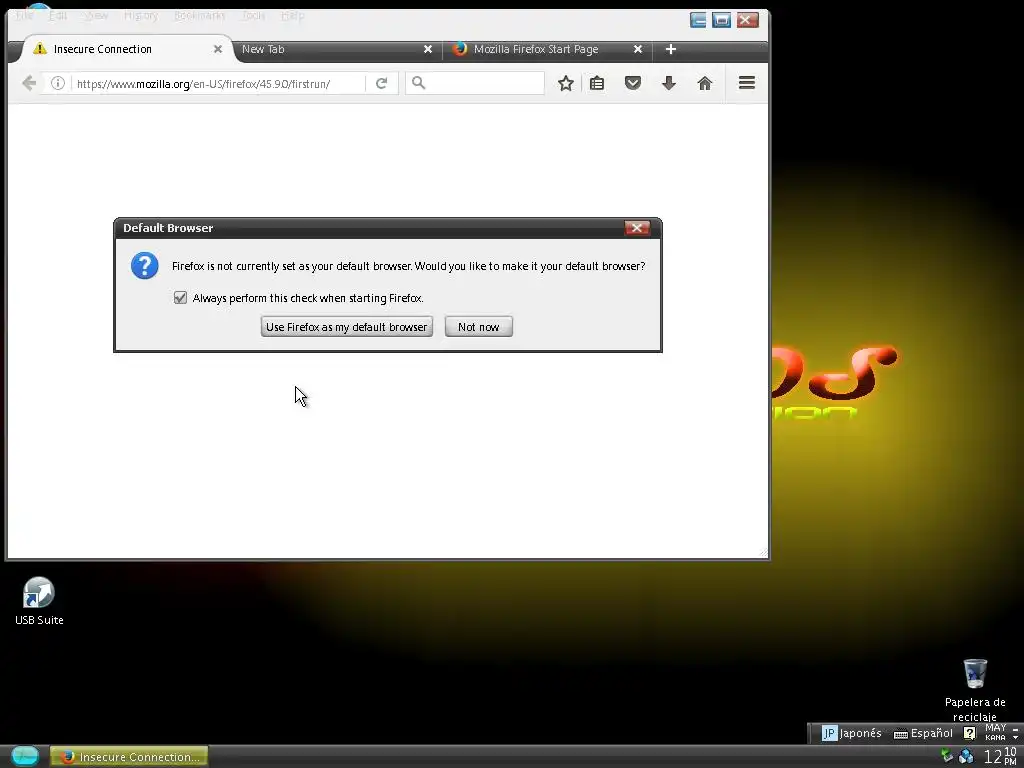Click Insecure Connection taskbar button

coord(129,756)
